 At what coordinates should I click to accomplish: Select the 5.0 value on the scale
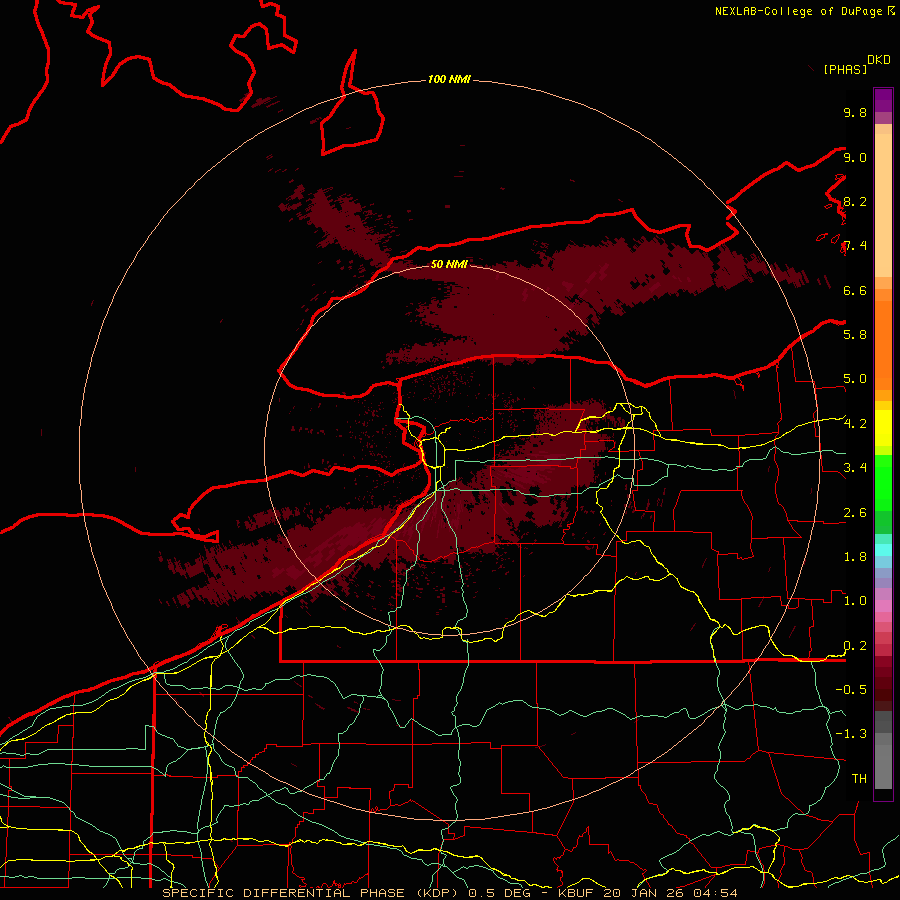[855, 379]
